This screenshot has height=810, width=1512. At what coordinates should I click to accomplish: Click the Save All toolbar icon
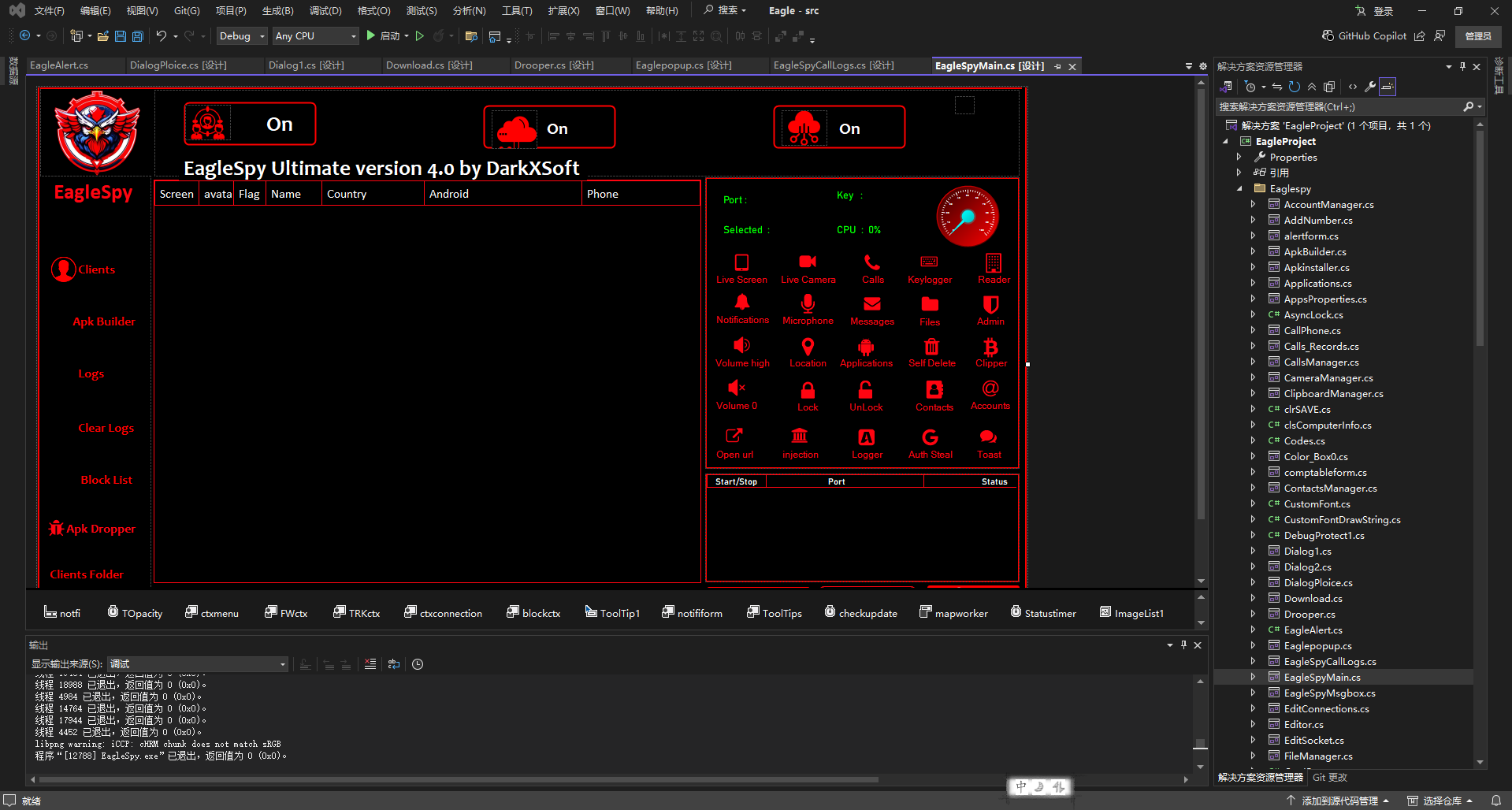coord(138,36)
